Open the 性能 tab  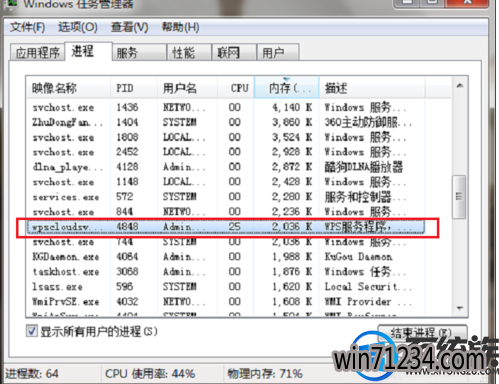pos(189,52)
